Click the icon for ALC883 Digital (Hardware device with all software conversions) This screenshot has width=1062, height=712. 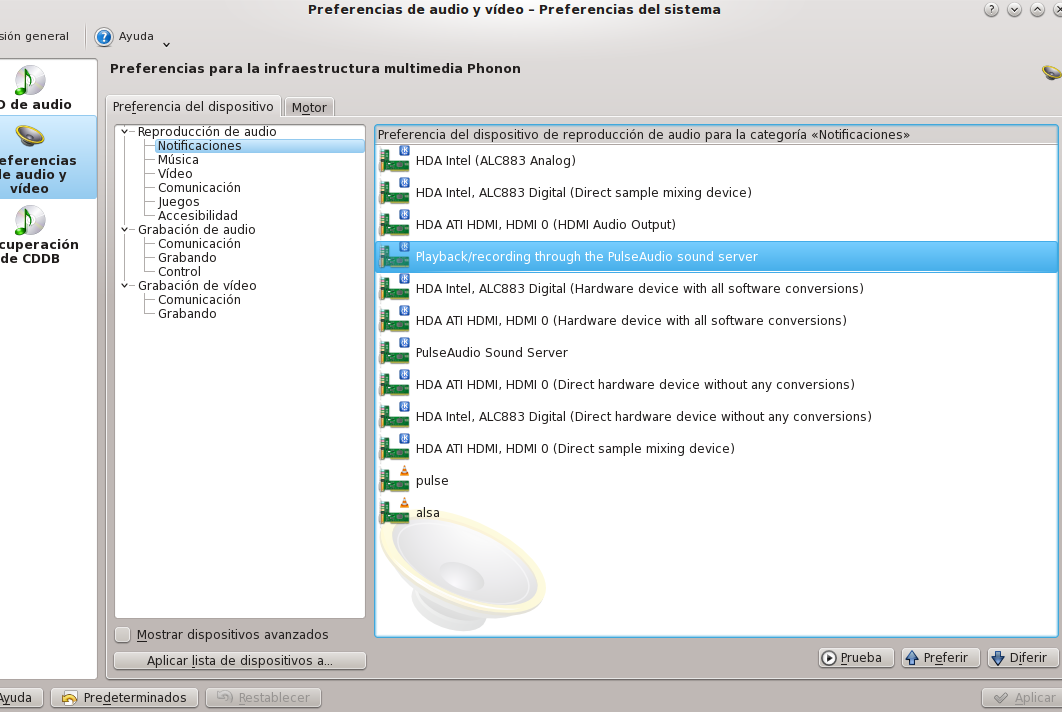point(394,289)
